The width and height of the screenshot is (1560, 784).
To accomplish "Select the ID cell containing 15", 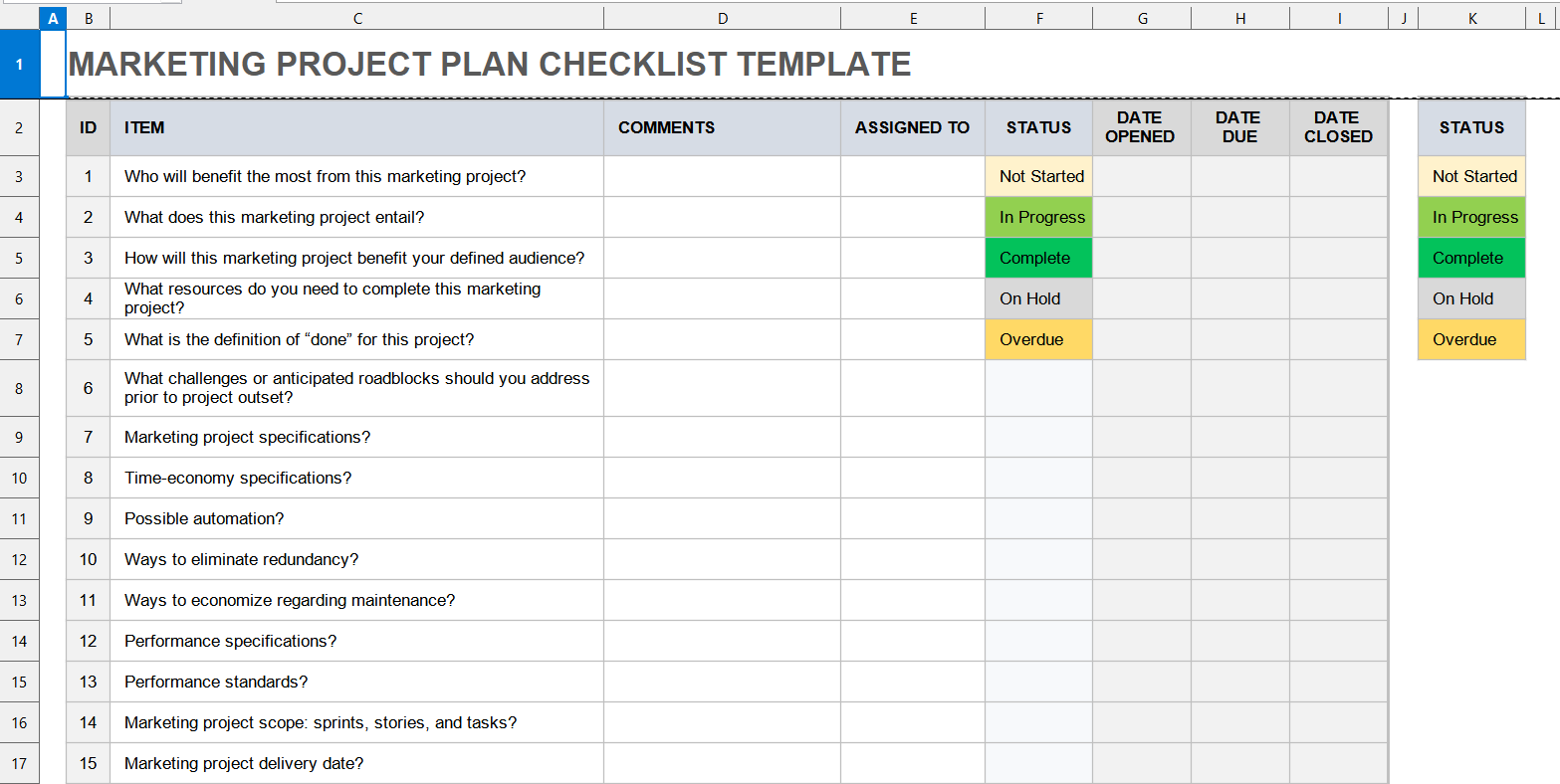I will click(88, 763).
